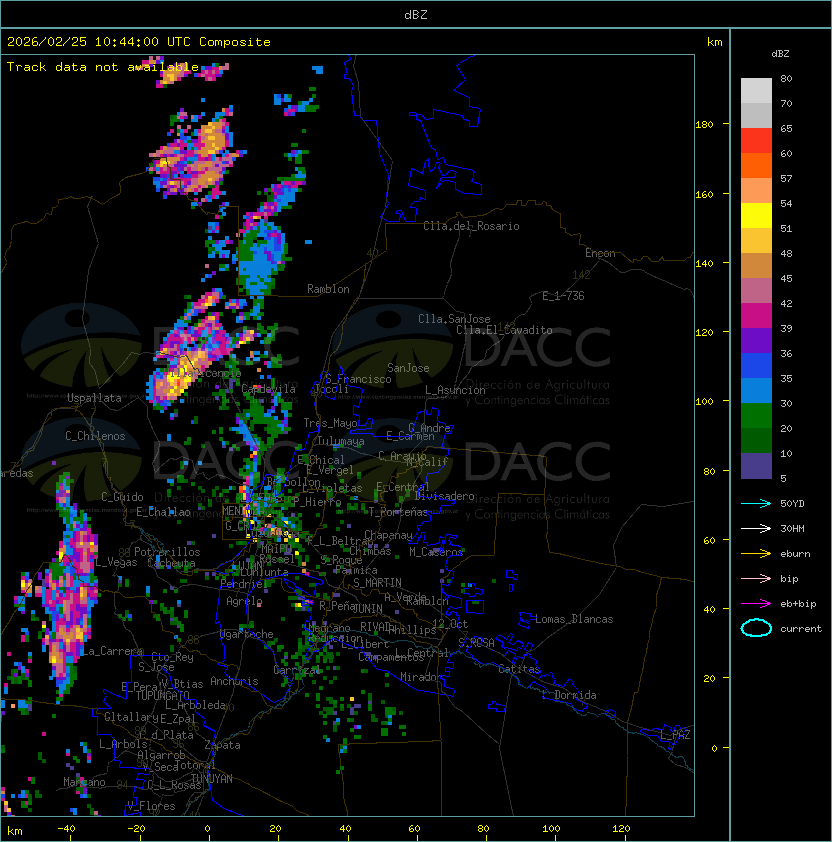The image size is (832, 842).
Task: Click the '50YD' legend label
Action: click(x=792, y=504)
